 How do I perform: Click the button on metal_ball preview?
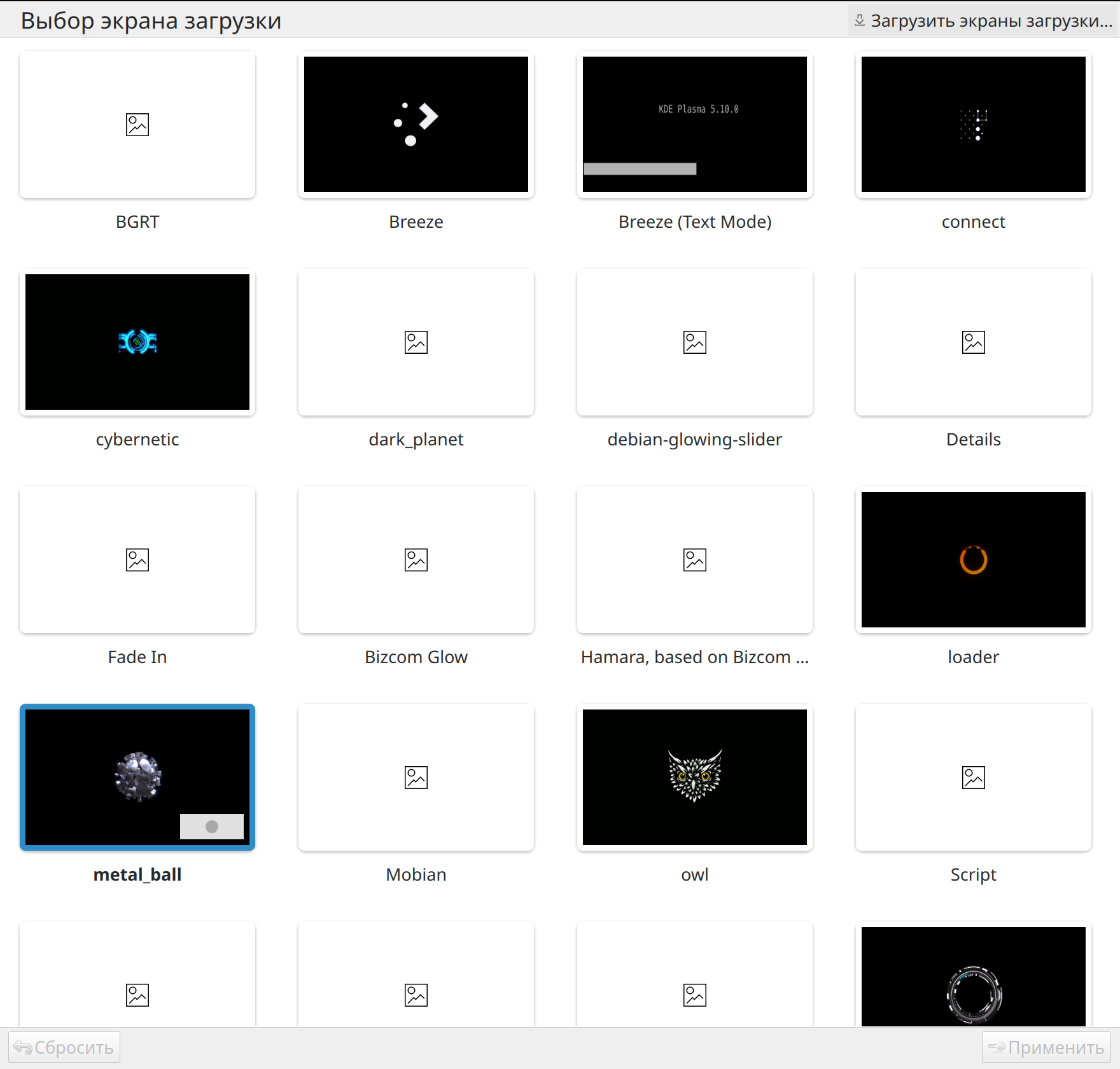click(212, 827)
